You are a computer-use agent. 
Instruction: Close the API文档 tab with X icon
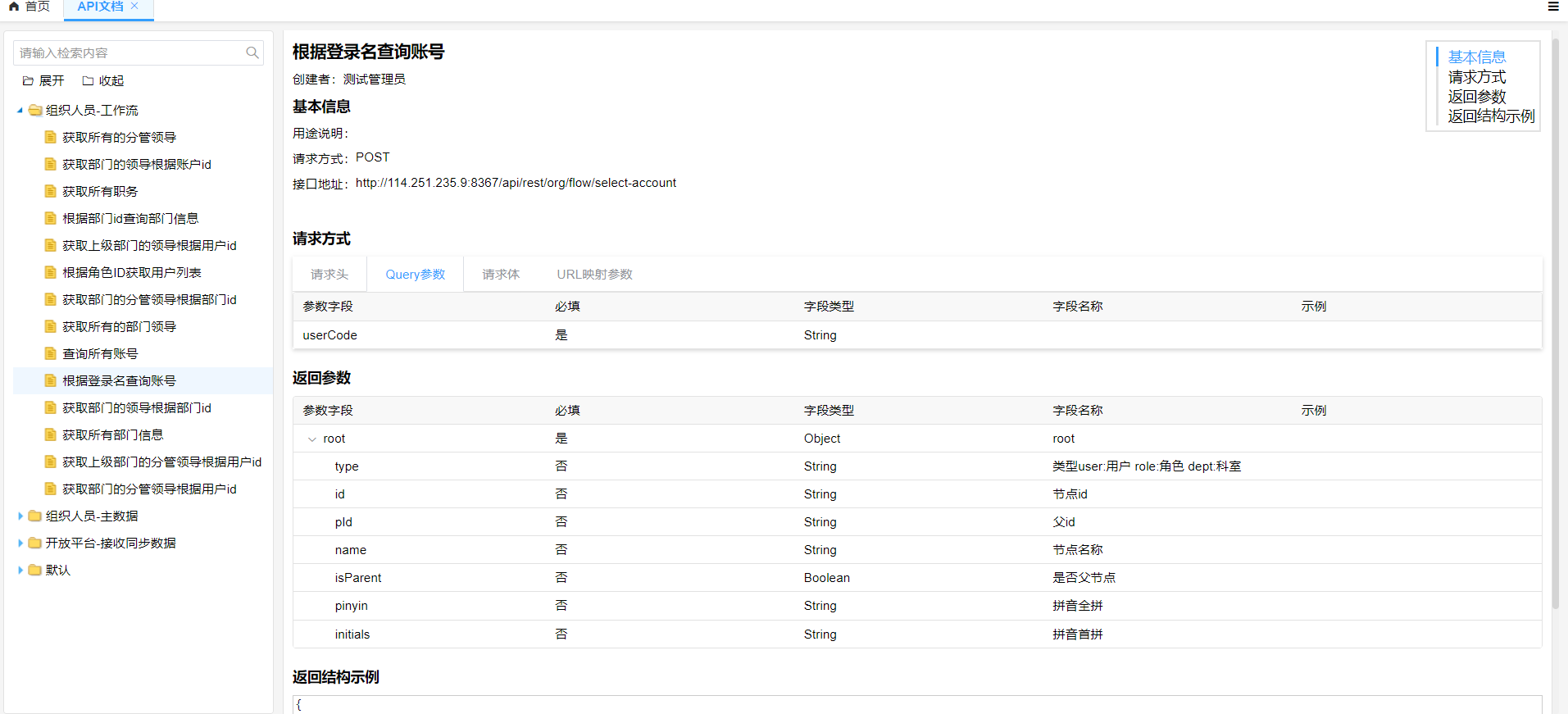coord(134,6)
